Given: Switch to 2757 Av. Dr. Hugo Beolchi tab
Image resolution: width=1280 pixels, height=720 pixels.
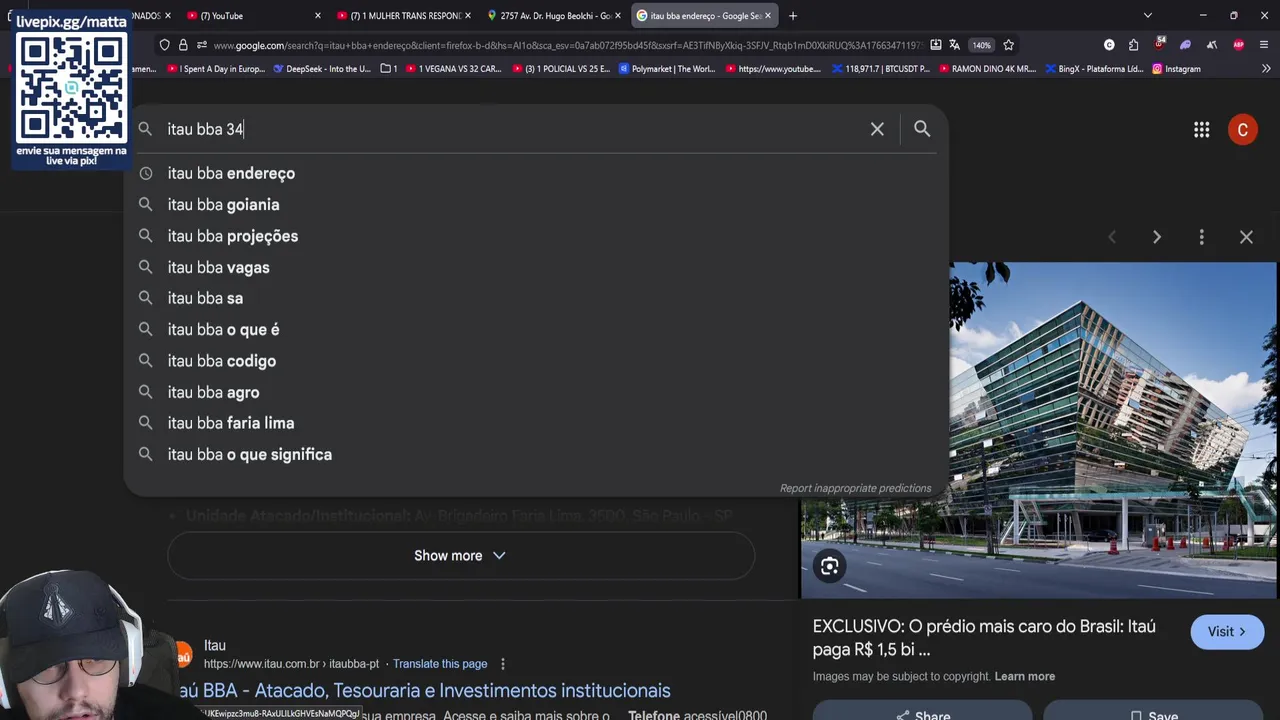Looking at the screenshot, I should 554,16.
